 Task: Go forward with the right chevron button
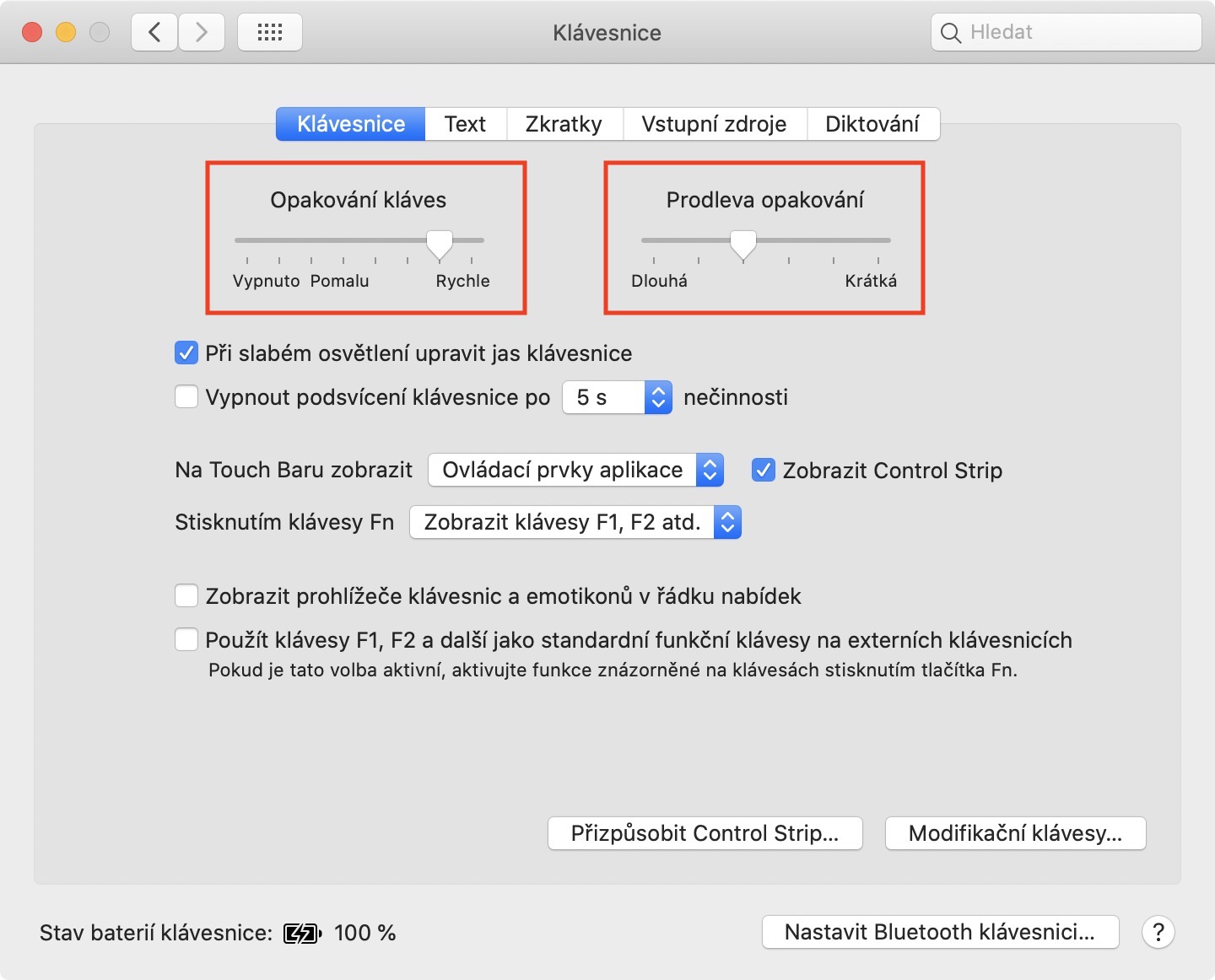pyautogui.click(x=201, y=33)
